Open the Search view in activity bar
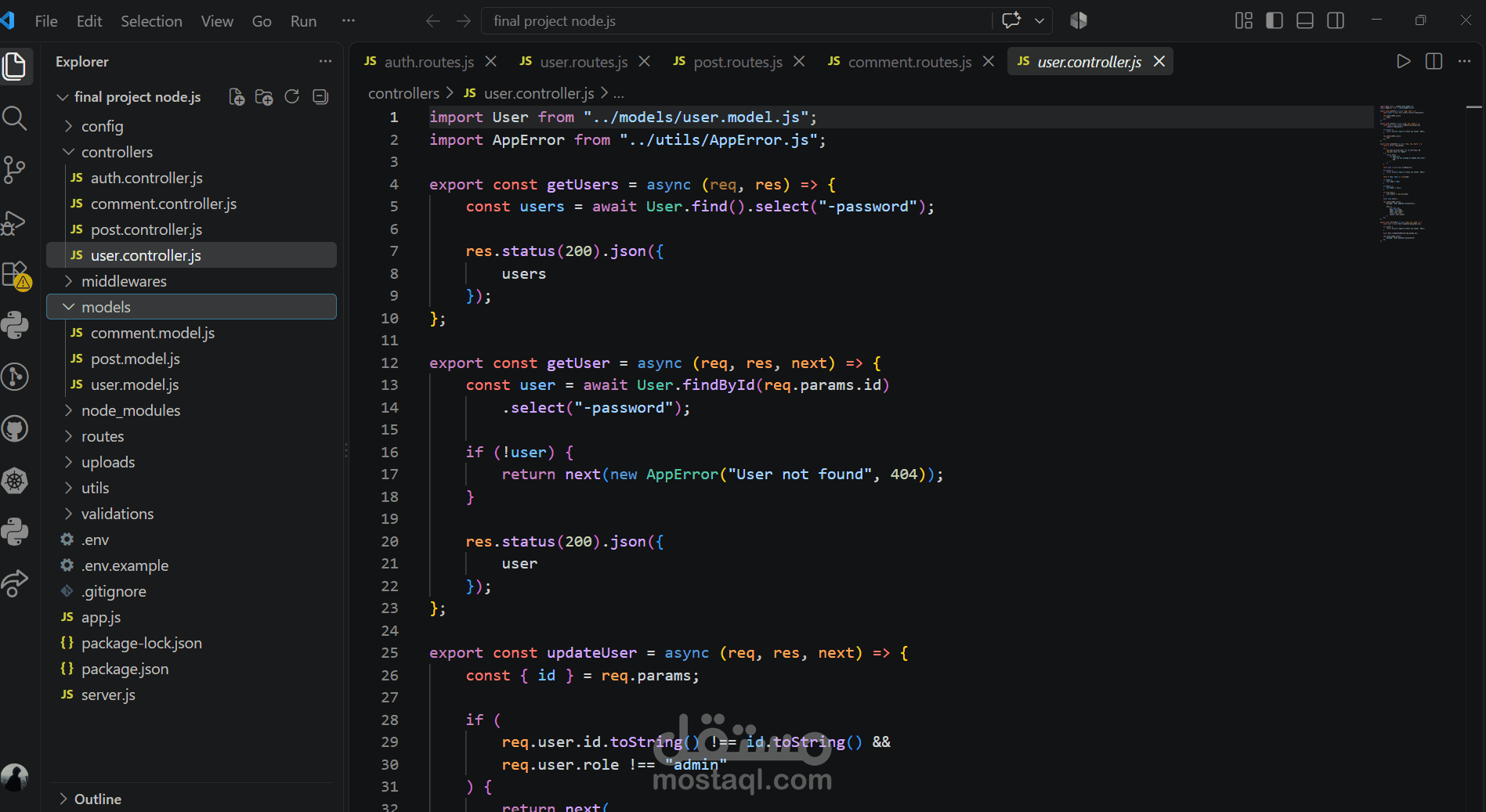The image size is (1486, 812). click(x=15, y=118)
